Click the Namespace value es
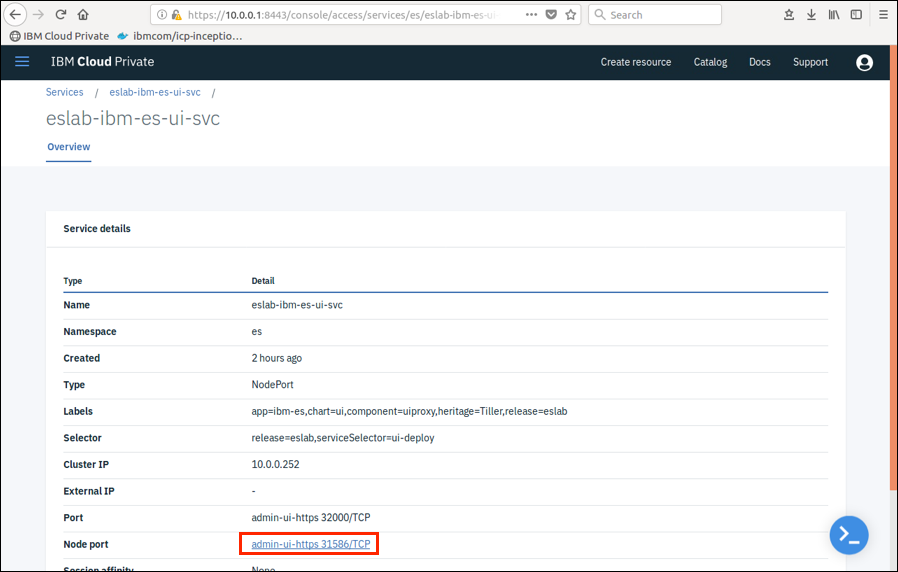Image resolution: width=898 pixels, height=572 pixels. click(x=257, y=332)
